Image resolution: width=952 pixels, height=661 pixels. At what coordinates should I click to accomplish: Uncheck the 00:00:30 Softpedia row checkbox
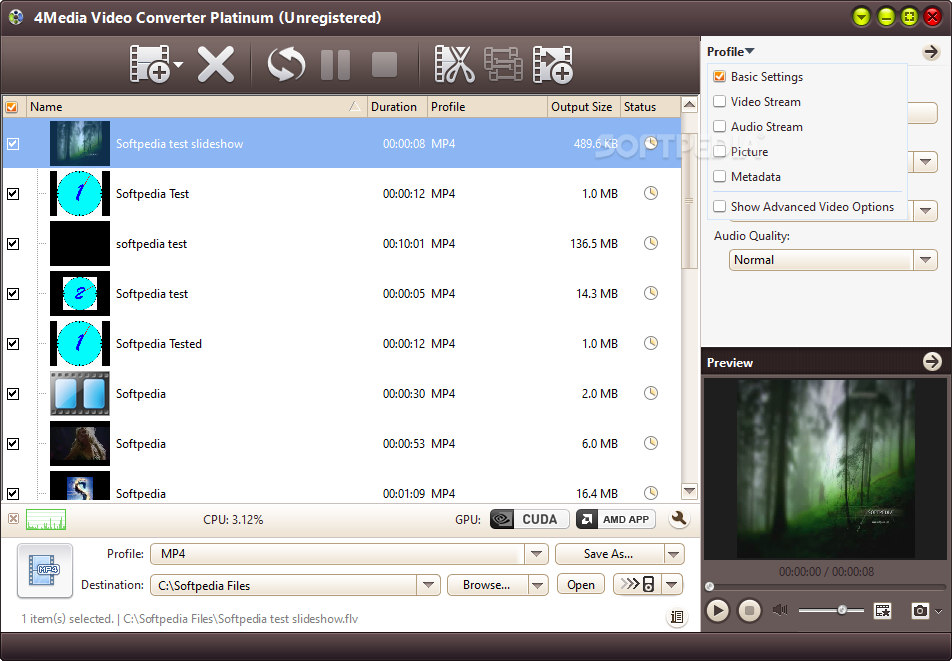(13, 393)
